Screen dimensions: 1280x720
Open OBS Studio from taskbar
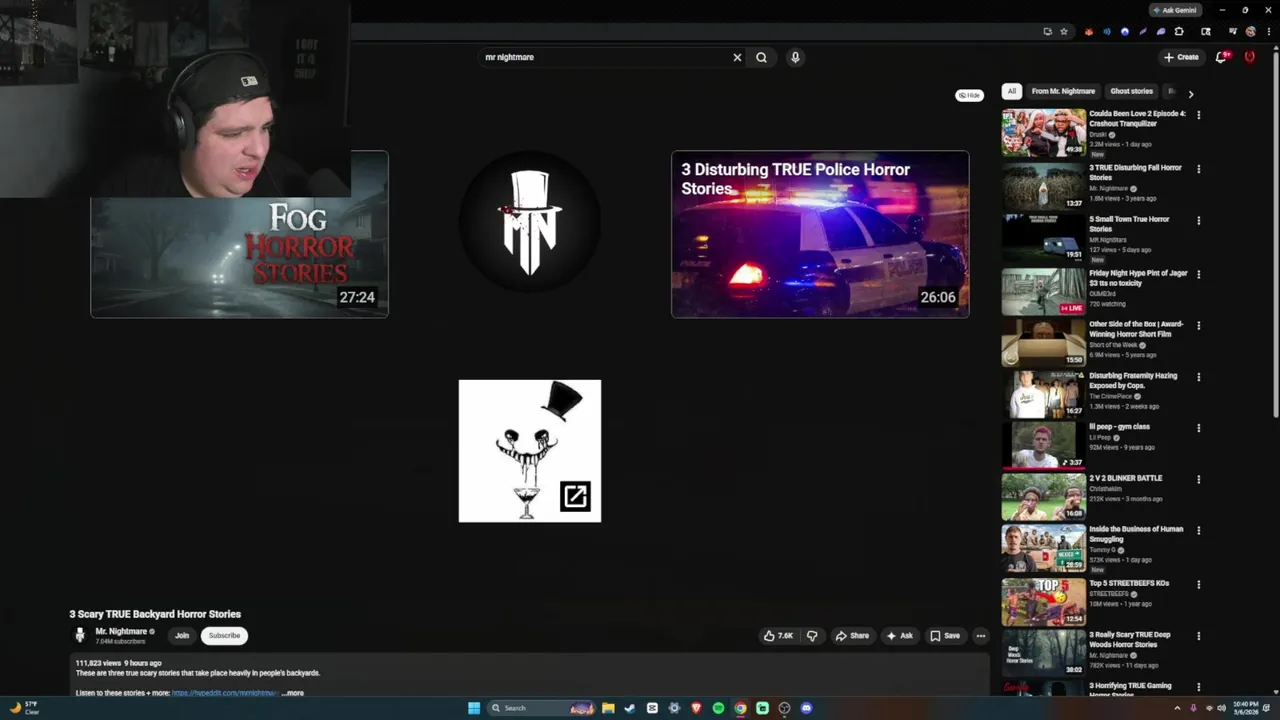click(784, 708)
